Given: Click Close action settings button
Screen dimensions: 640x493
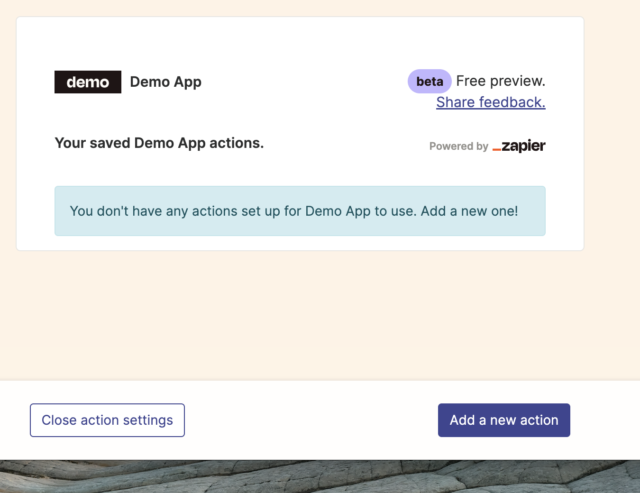Looking at the screenshot, I should 107,420.
